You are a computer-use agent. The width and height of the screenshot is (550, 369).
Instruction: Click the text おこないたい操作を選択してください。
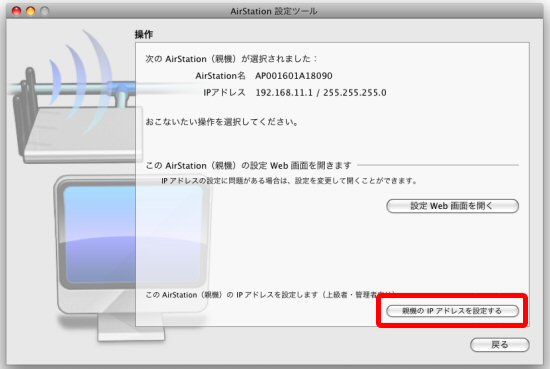[x=222, y=122]
